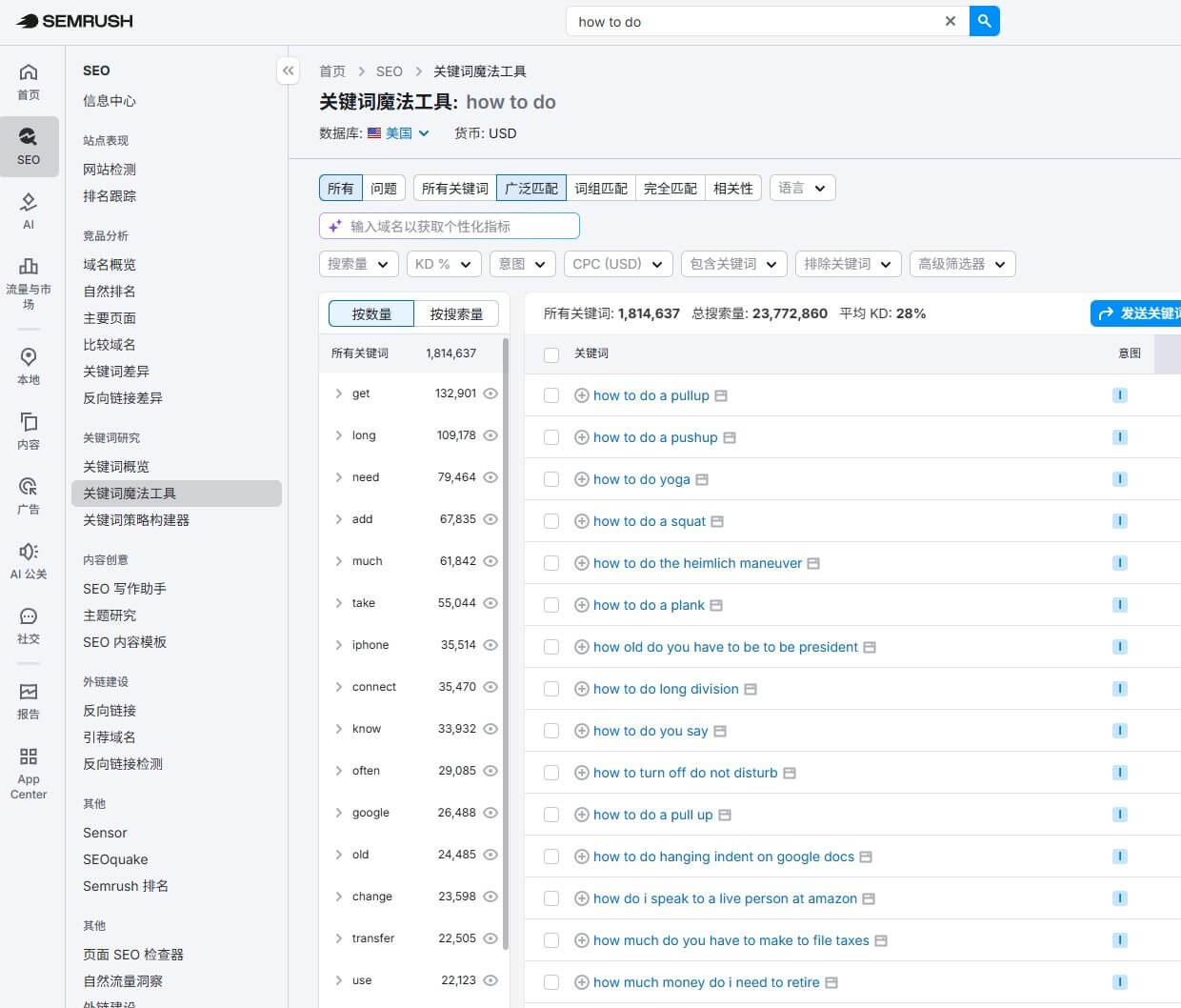The image size is (1181, 1008).
Task: Open the 意图 intent filter dropdown
Action: click(x=523, y=264)
